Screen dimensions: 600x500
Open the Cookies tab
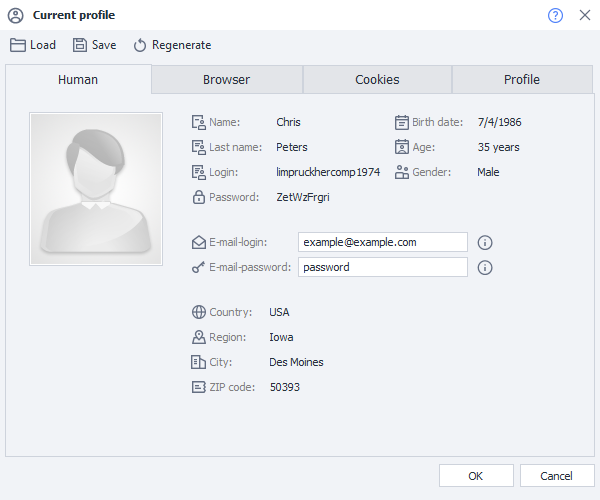point(377,80)
